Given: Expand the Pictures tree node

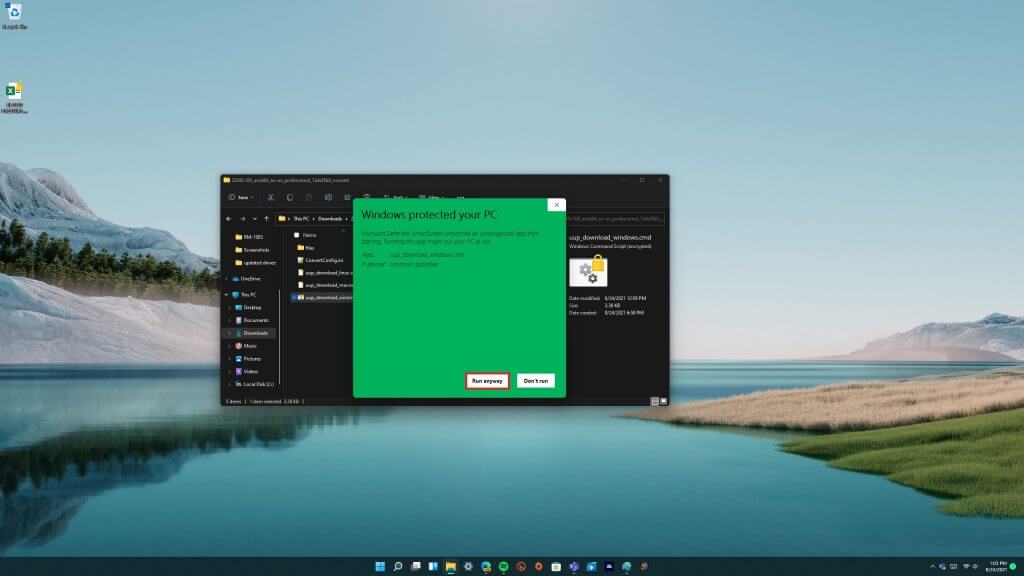Looking at the screenshot, I should coord(230,359).
